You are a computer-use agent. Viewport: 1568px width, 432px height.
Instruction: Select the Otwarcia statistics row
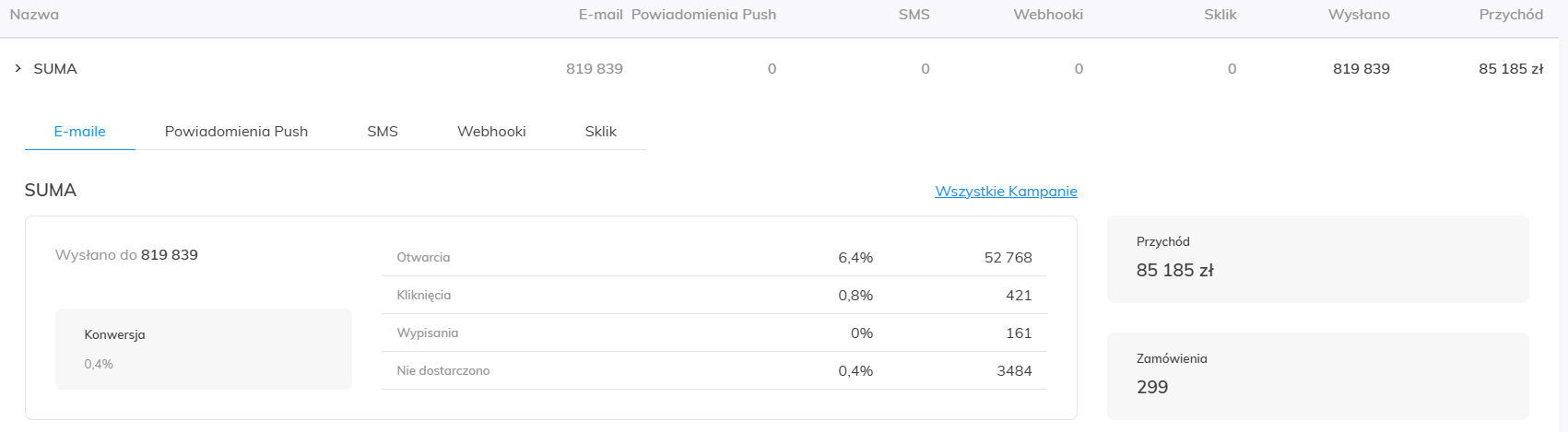713,258
